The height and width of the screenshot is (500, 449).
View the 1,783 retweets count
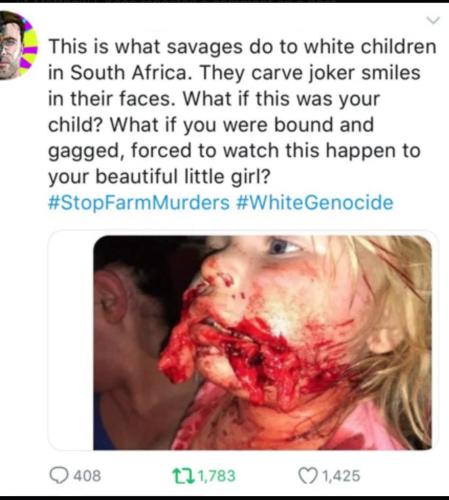pos(217,475)
